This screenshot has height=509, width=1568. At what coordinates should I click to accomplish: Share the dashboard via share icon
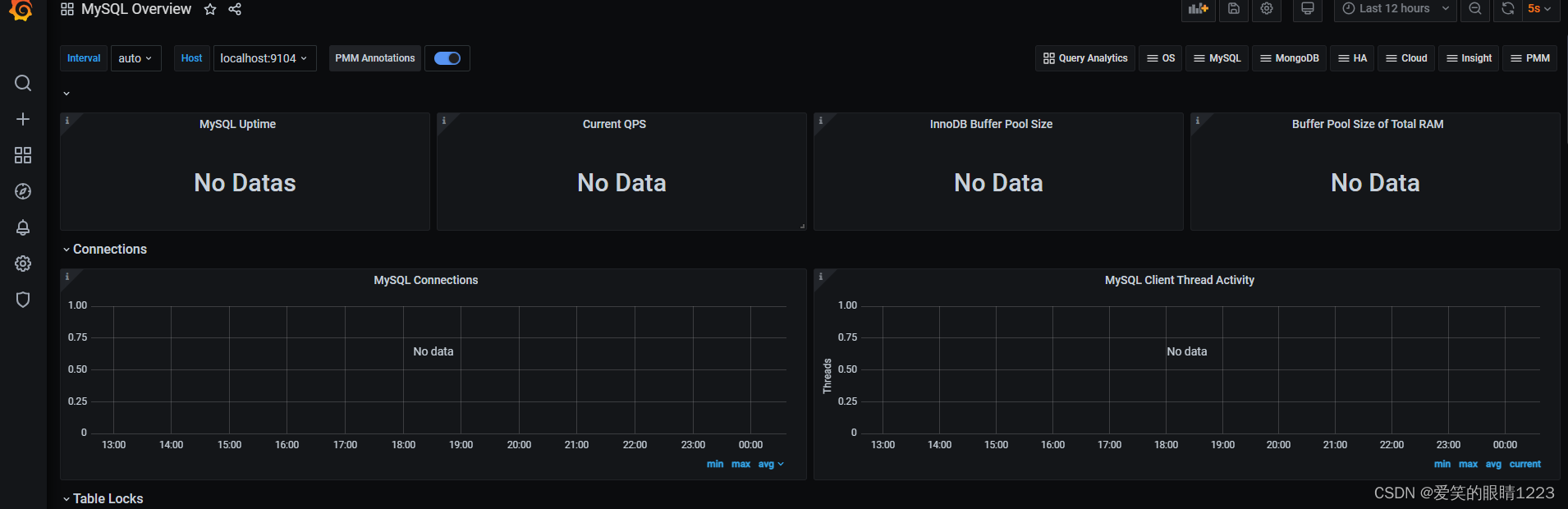pyautogui.click(x=235, y=9)
